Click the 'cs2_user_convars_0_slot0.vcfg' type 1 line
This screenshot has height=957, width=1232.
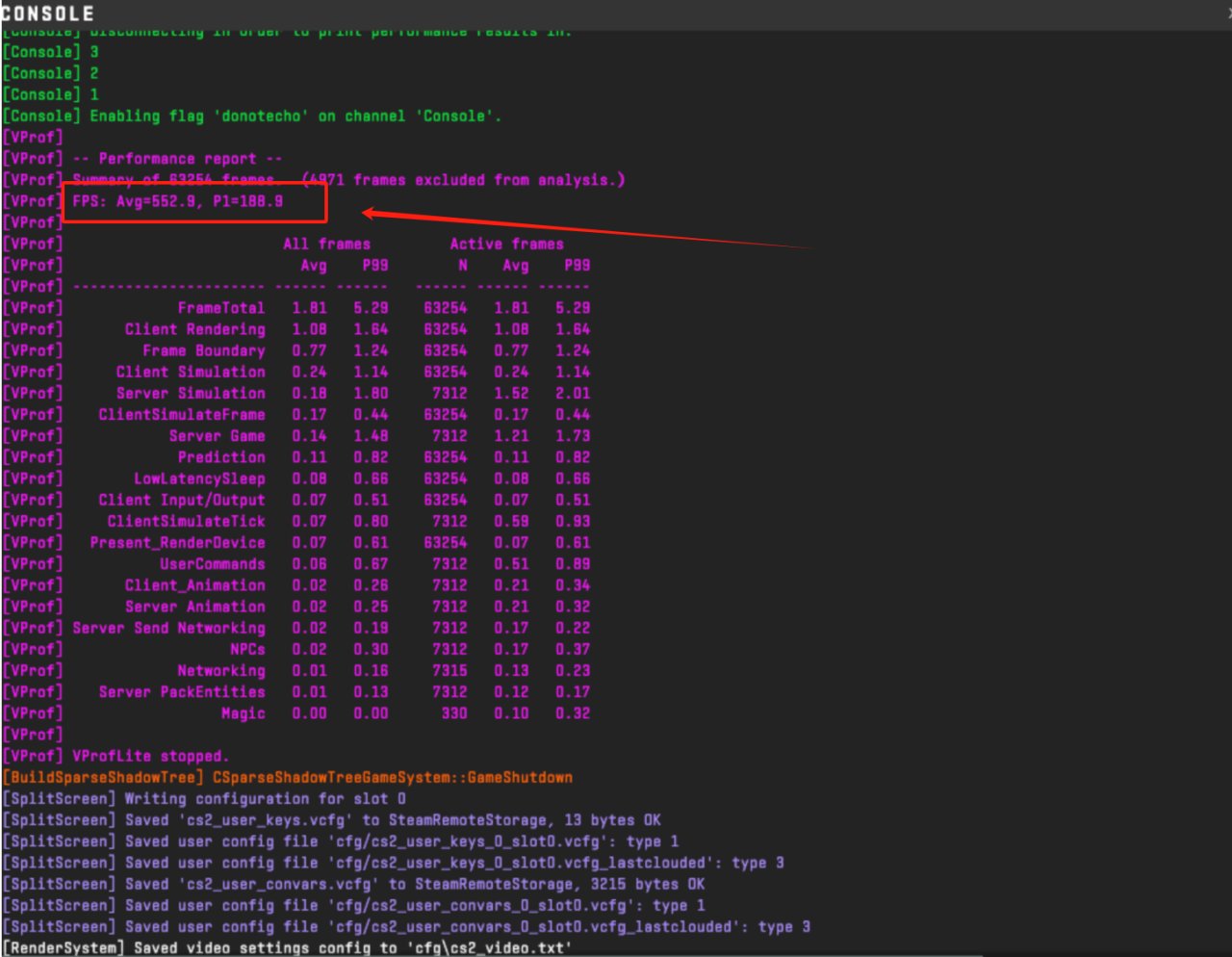[x=415, y=905]
